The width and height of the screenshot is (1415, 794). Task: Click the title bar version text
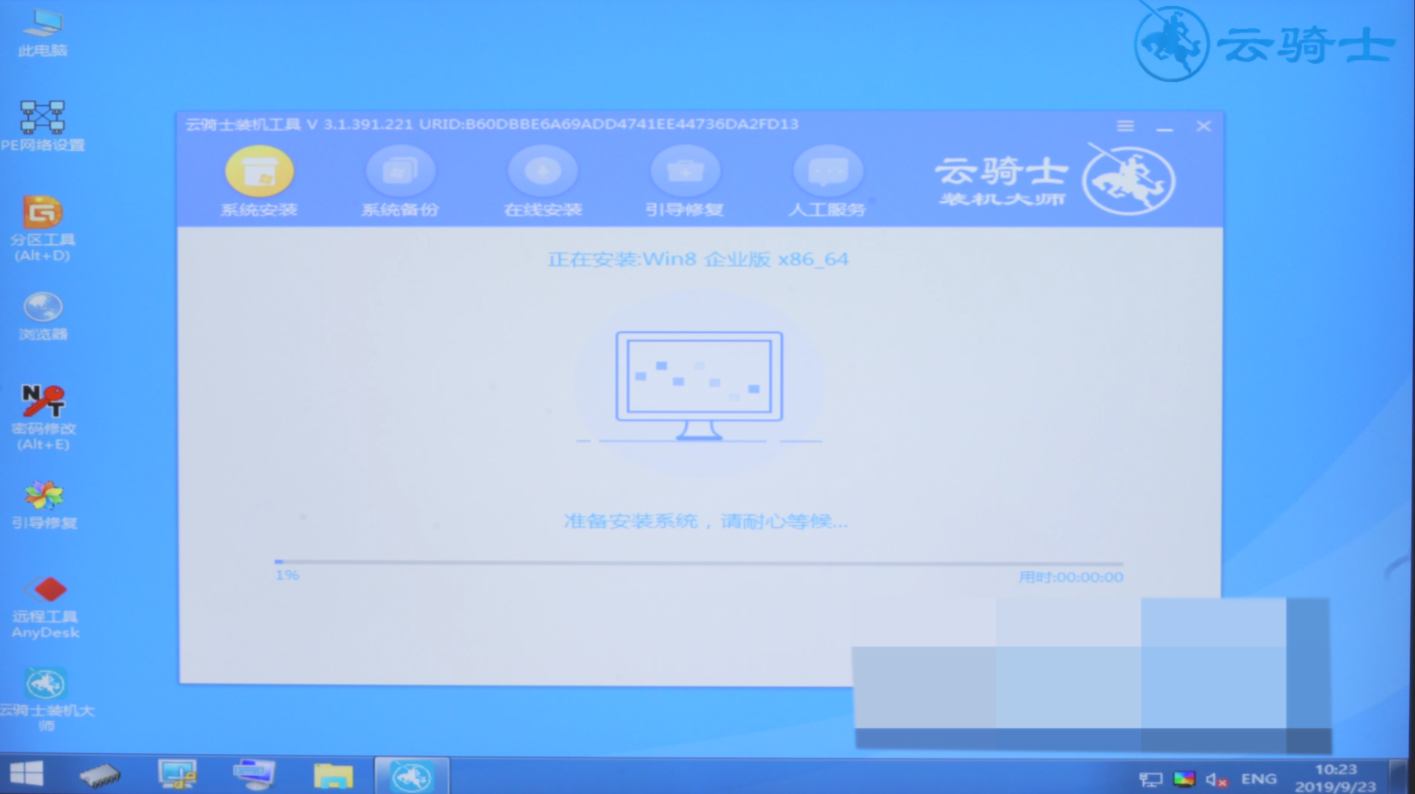coord(492,125)
